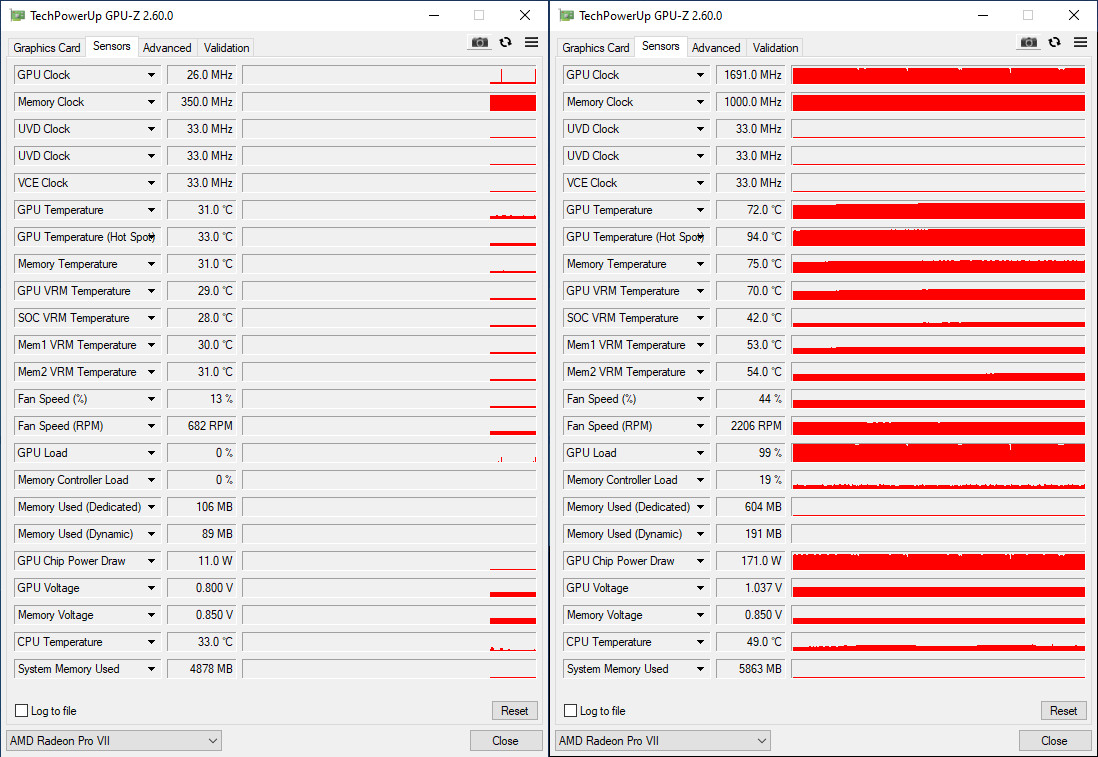Image resolution: width=1098 pixels, height=757 pixels.
Task: Click 604 MB dedicated memory value in right window
Action: pos(749,507)
